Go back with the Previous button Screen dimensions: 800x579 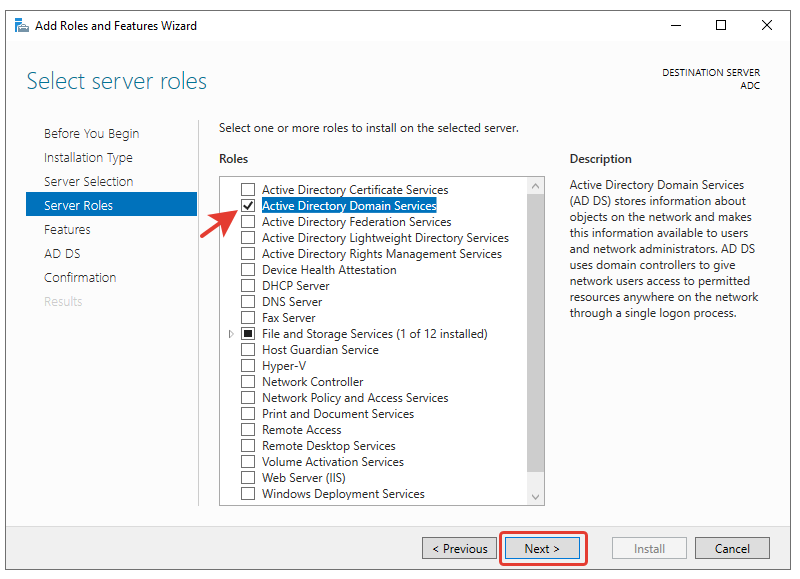(x=459, y=548)
